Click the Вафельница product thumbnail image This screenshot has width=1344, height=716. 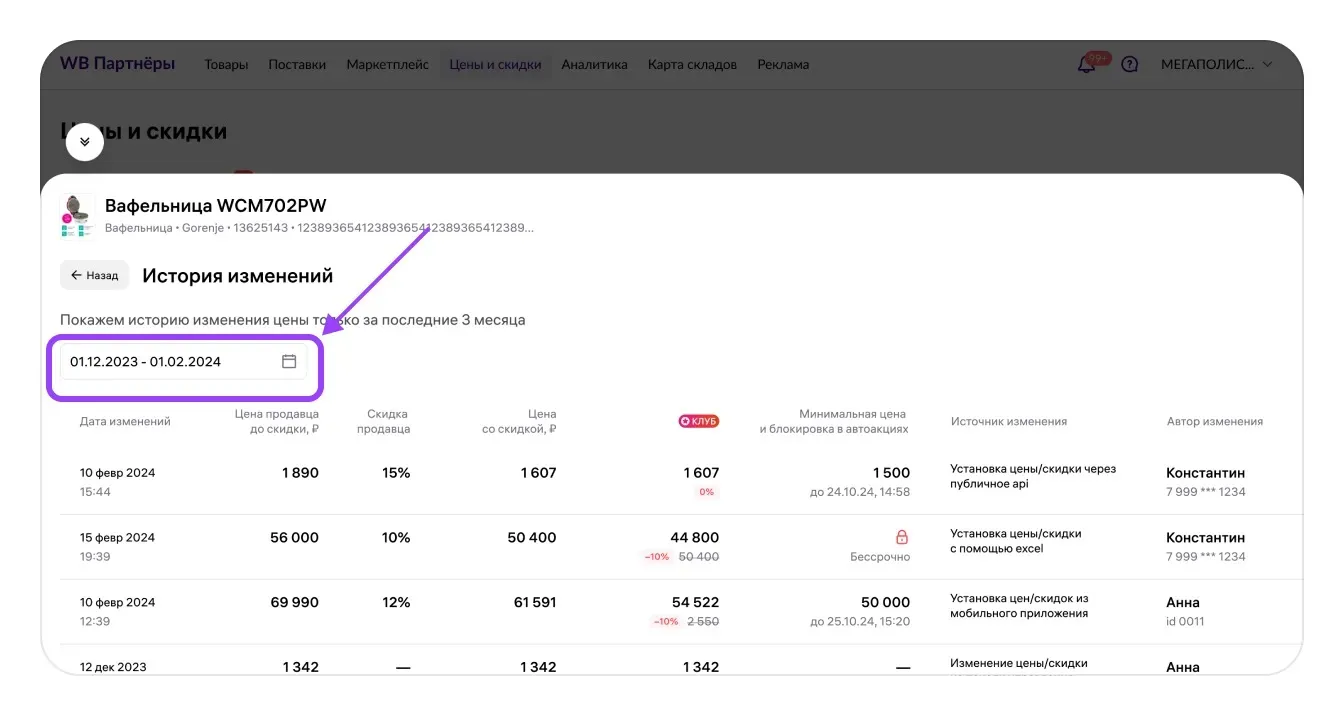77,215
